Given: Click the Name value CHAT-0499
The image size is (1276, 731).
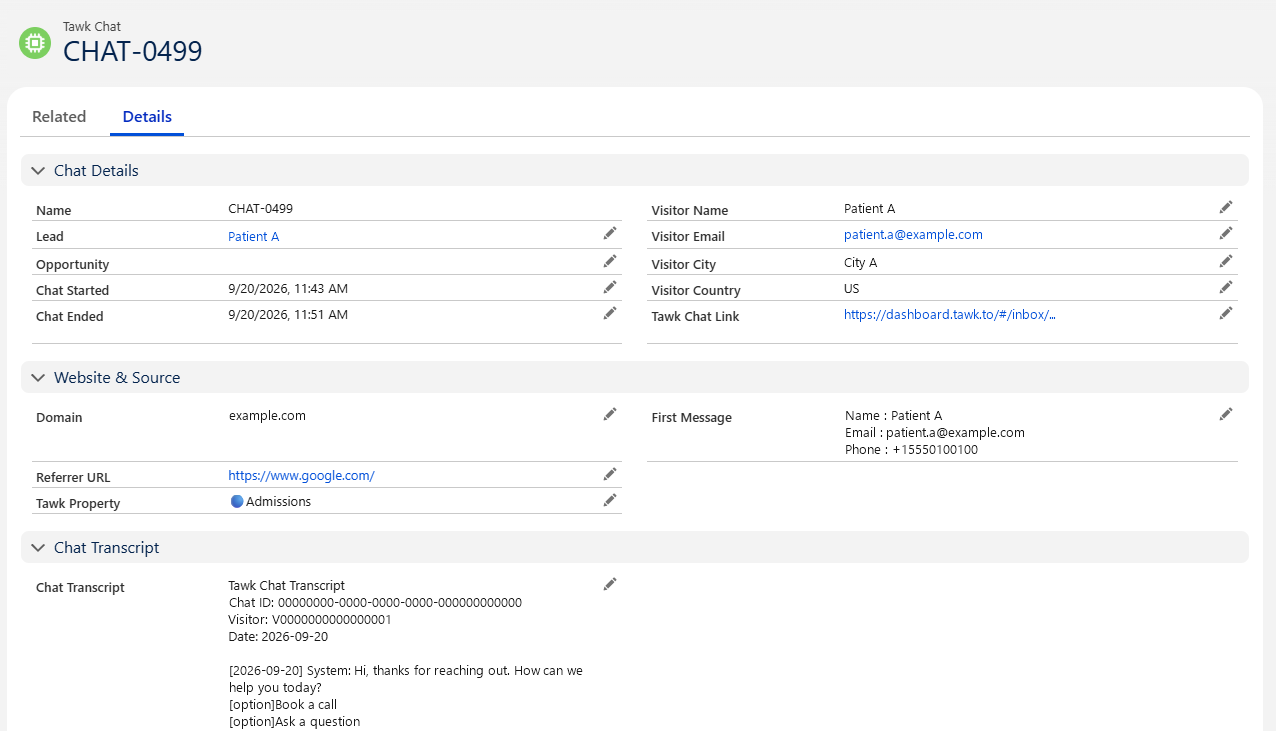Looking at the screenshot, I should pos(260,209).
